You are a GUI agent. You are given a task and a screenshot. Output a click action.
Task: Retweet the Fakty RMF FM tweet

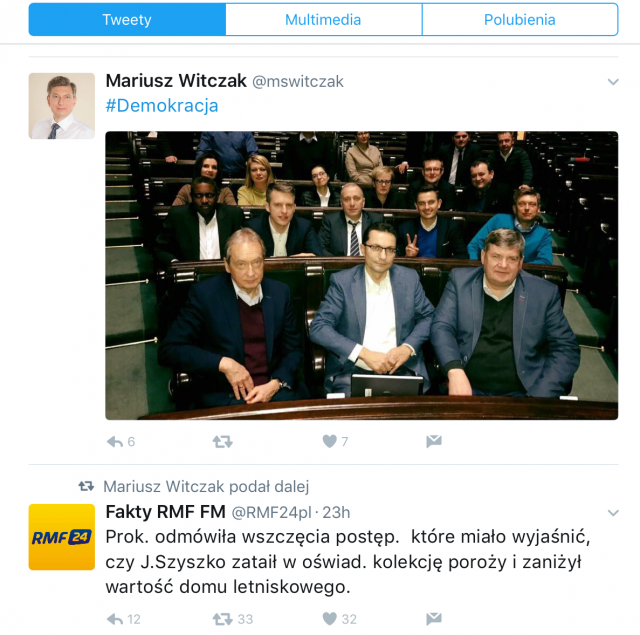click(x=222, y=619)
